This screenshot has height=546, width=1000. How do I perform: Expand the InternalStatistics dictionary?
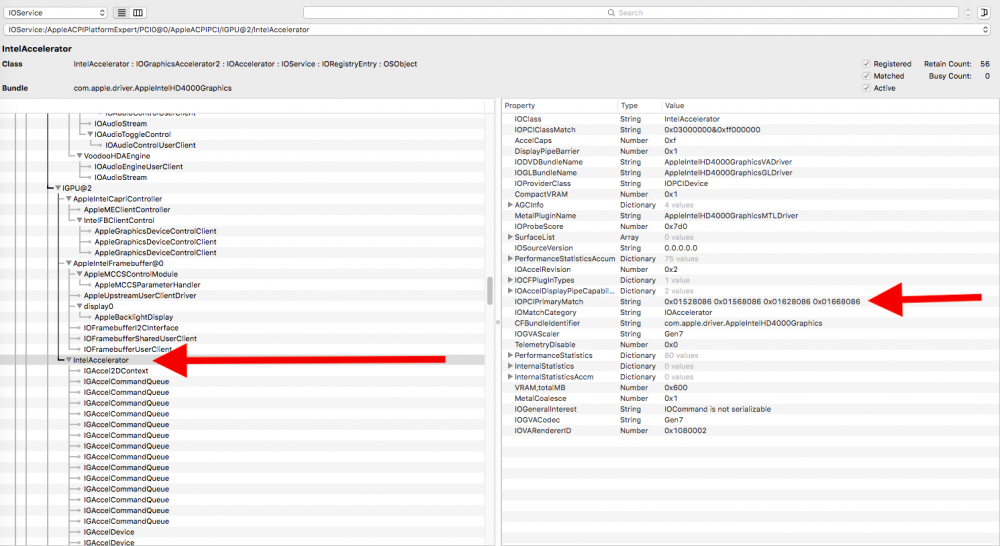[510, 366]
